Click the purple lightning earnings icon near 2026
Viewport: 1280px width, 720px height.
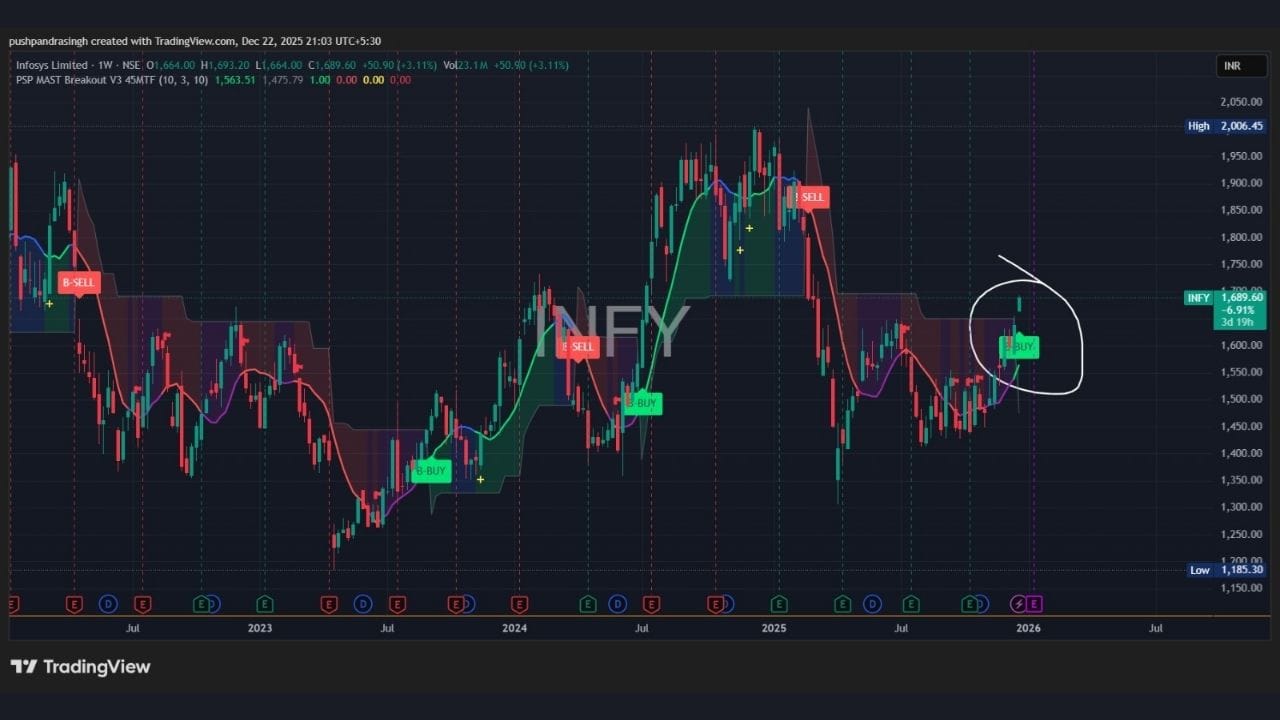tap(1020, 604)
